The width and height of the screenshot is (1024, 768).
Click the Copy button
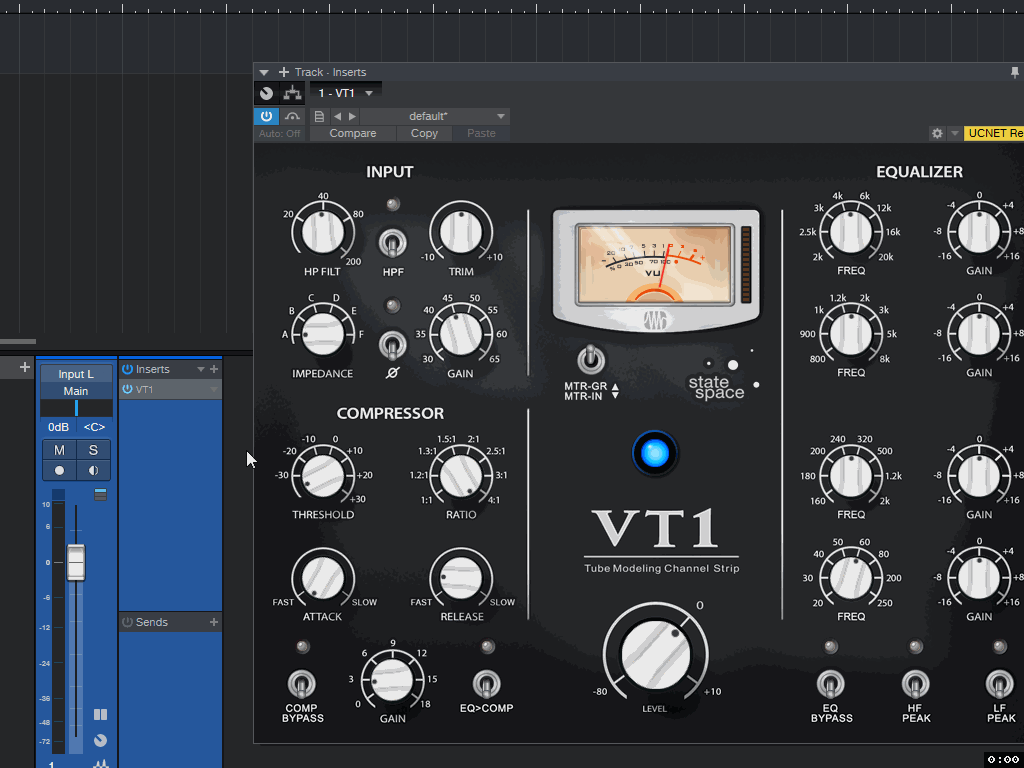coord(424,133)
